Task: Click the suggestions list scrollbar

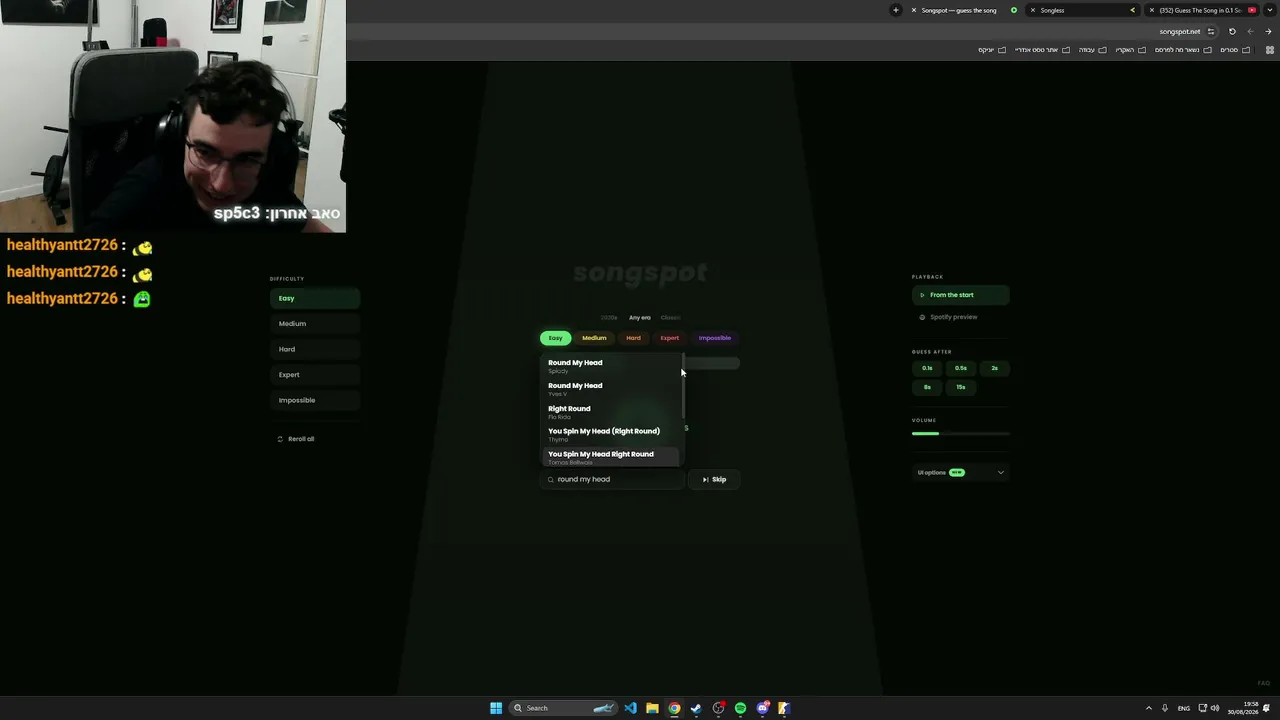Action: point(683,386)
